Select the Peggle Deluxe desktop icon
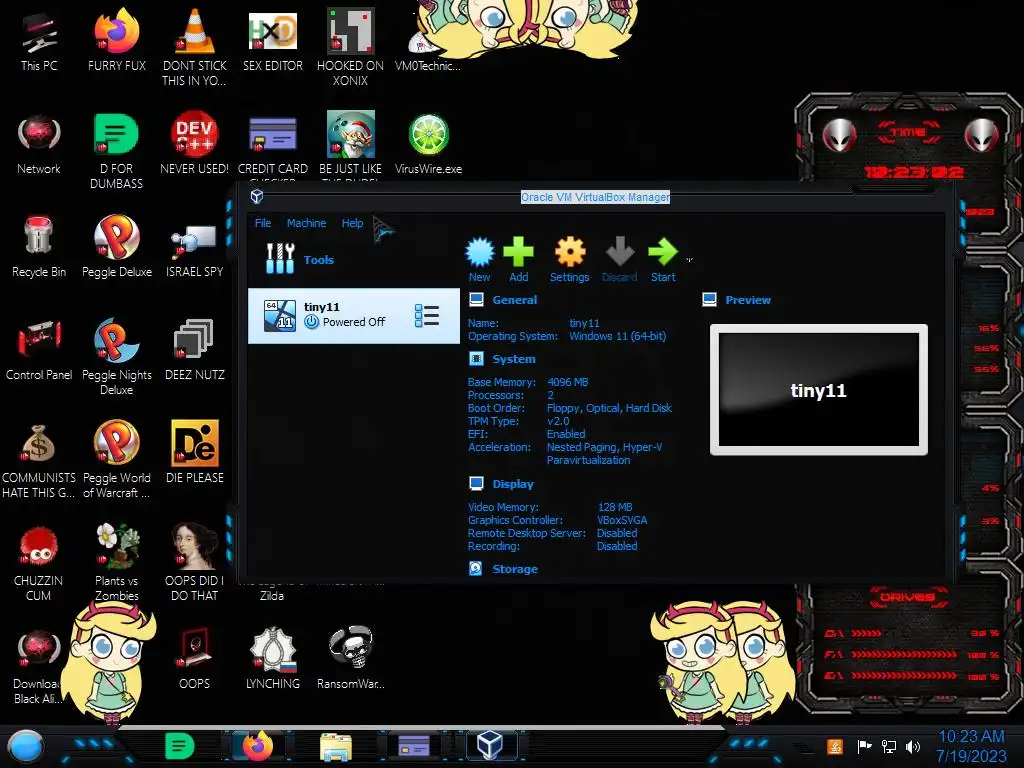1024x768 pixels. [117, 247]
